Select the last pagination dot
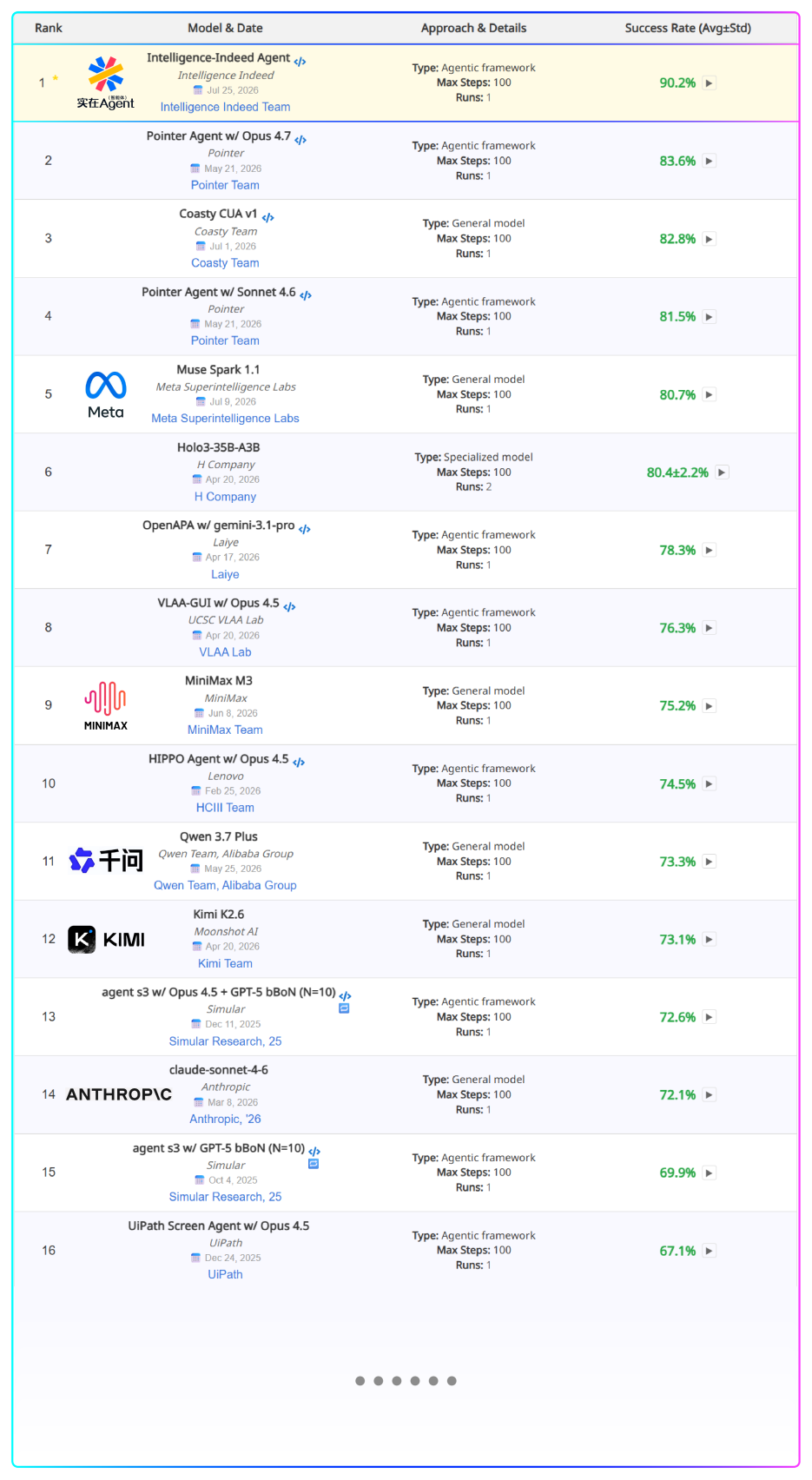 (x=452, y=1381)
